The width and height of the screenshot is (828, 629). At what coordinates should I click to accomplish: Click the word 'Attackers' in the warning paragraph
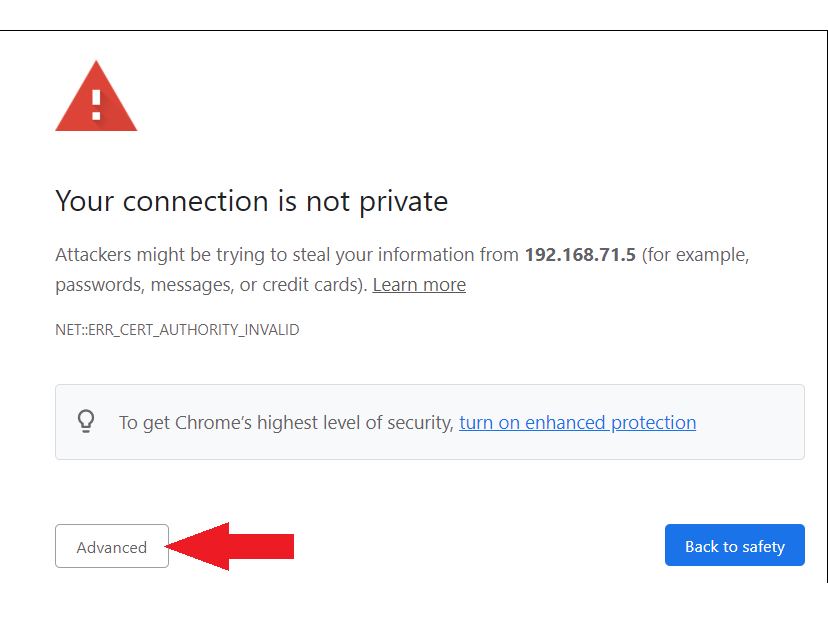pyautogui.click(x=93, y=255)
